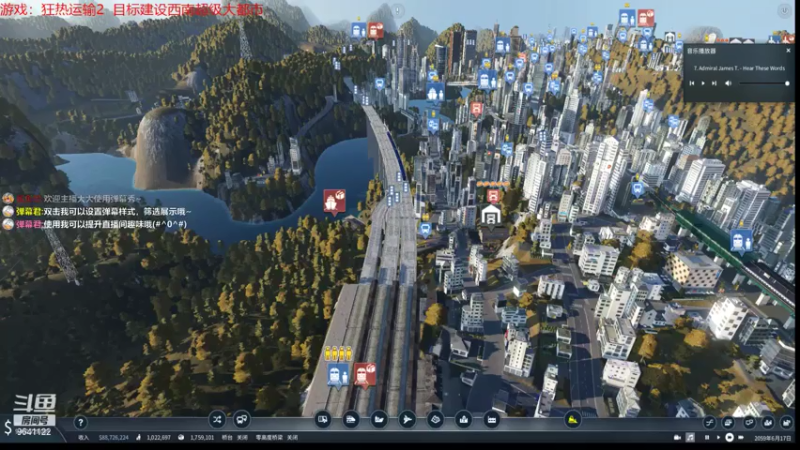Pause the game simulation
This screenshot has width=800, height=450.
coord(707,437)
